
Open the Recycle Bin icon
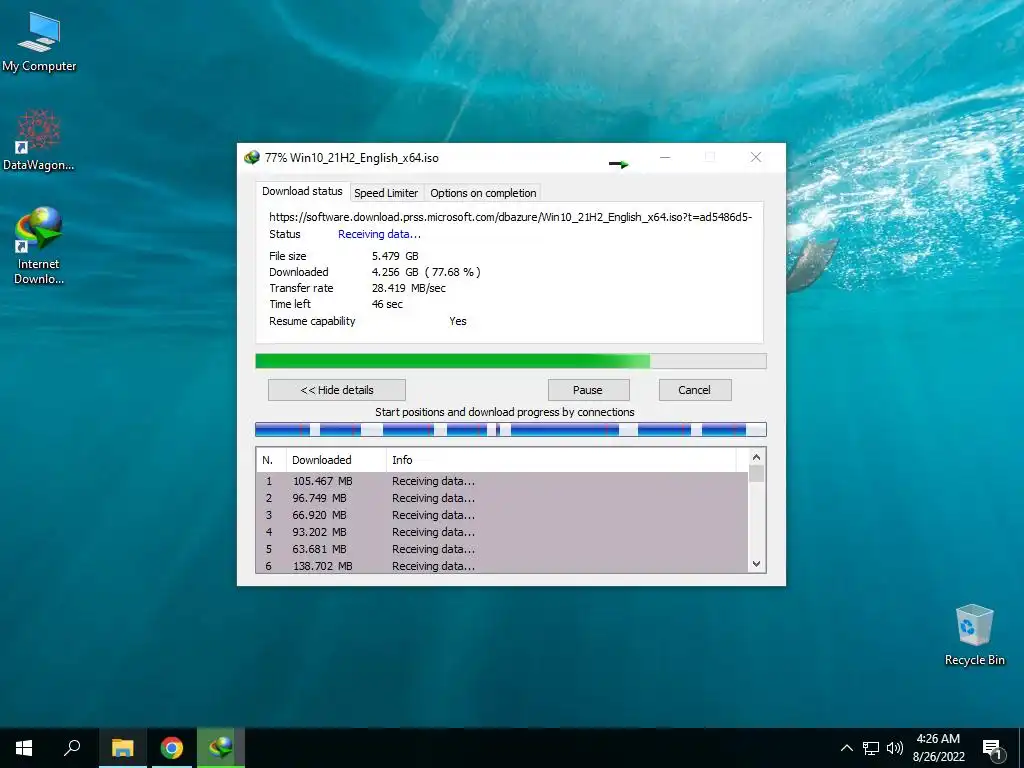pyautogui.click(x=974, y=635)
